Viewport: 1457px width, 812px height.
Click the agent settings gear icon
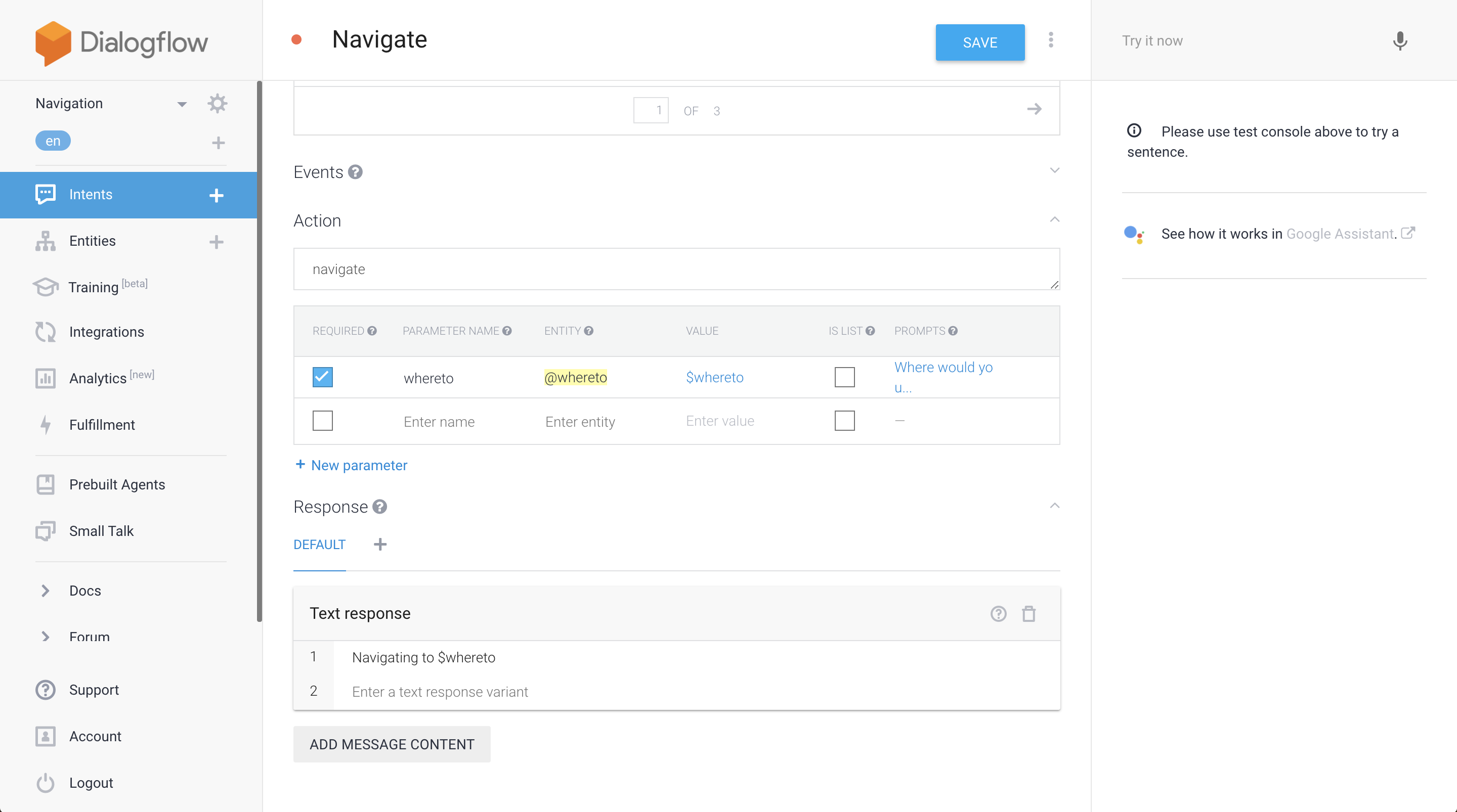[x=217, y=104]
